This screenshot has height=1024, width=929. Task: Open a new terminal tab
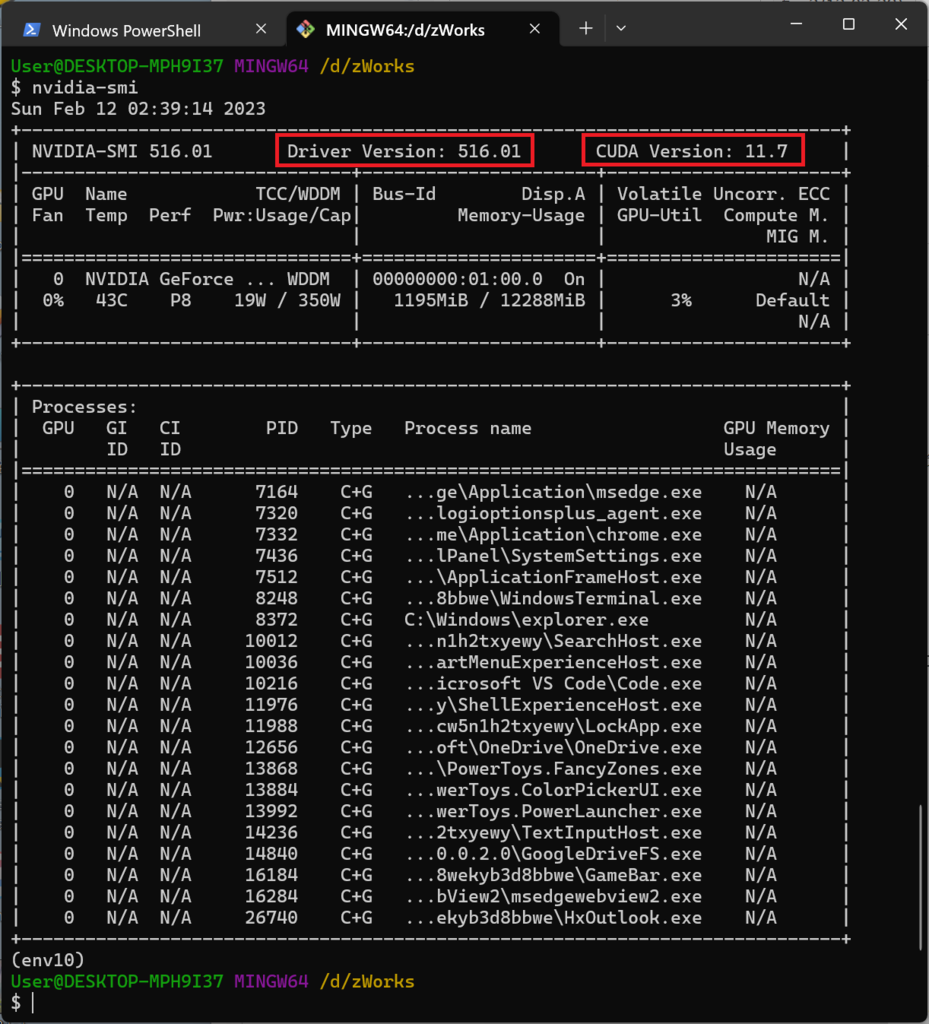click(586, 28)
